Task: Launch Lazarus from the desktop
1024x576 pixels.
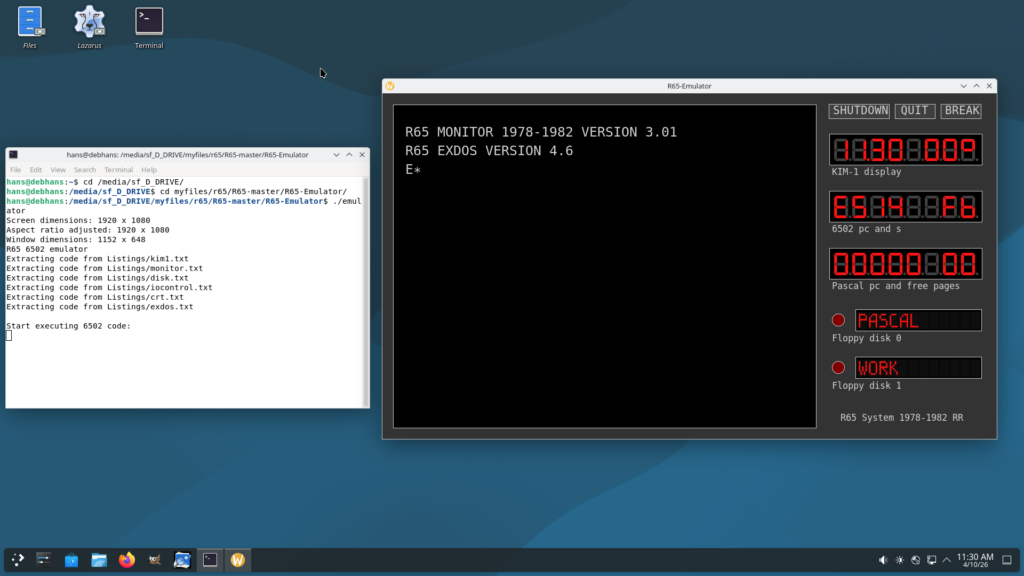Action: click(x=90, y=22)
